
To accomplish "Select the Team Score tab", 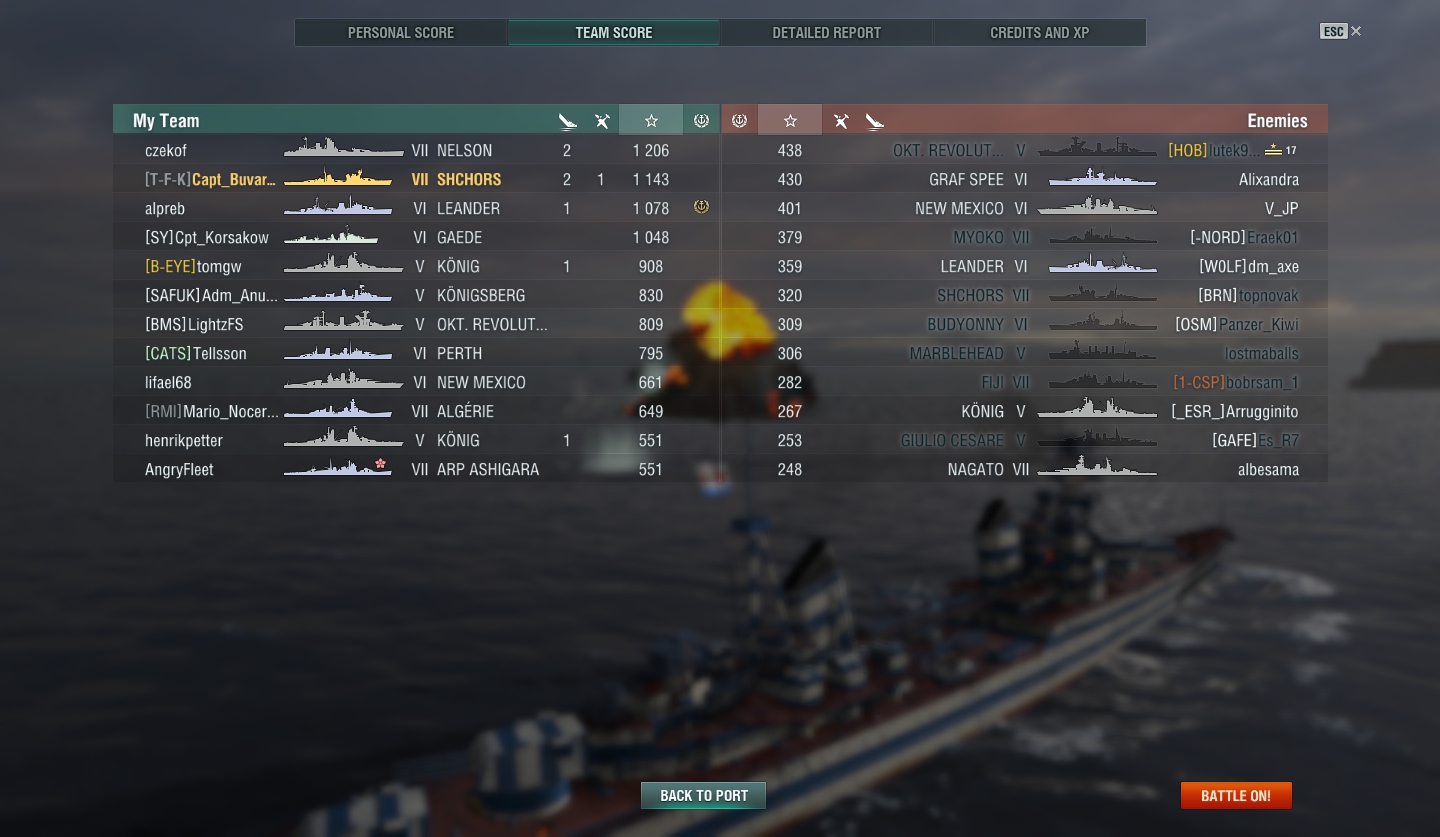I will coord(614,32).
